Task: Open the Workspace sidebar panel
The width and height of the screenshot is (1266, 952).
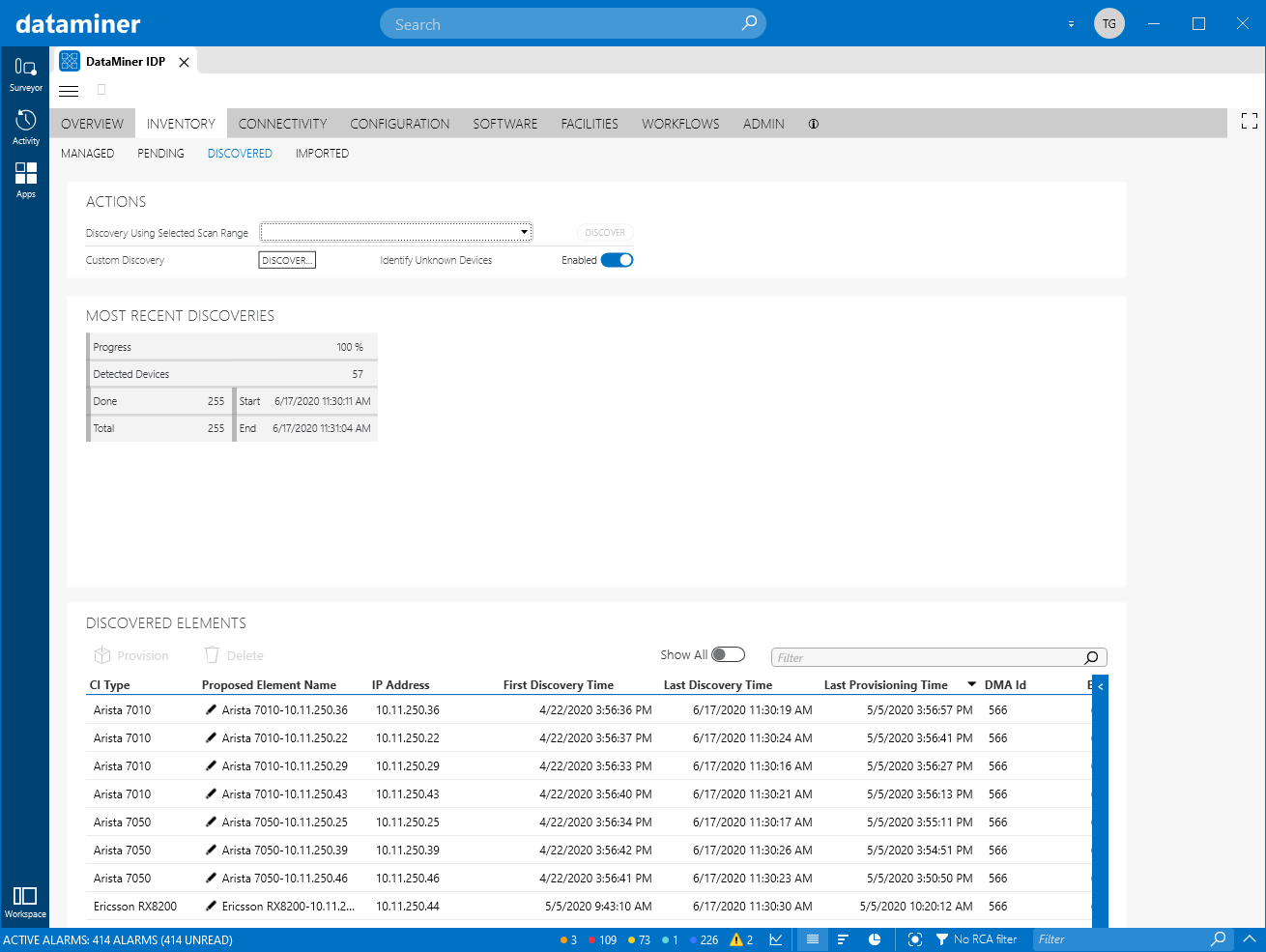Action: coord(25,902)
